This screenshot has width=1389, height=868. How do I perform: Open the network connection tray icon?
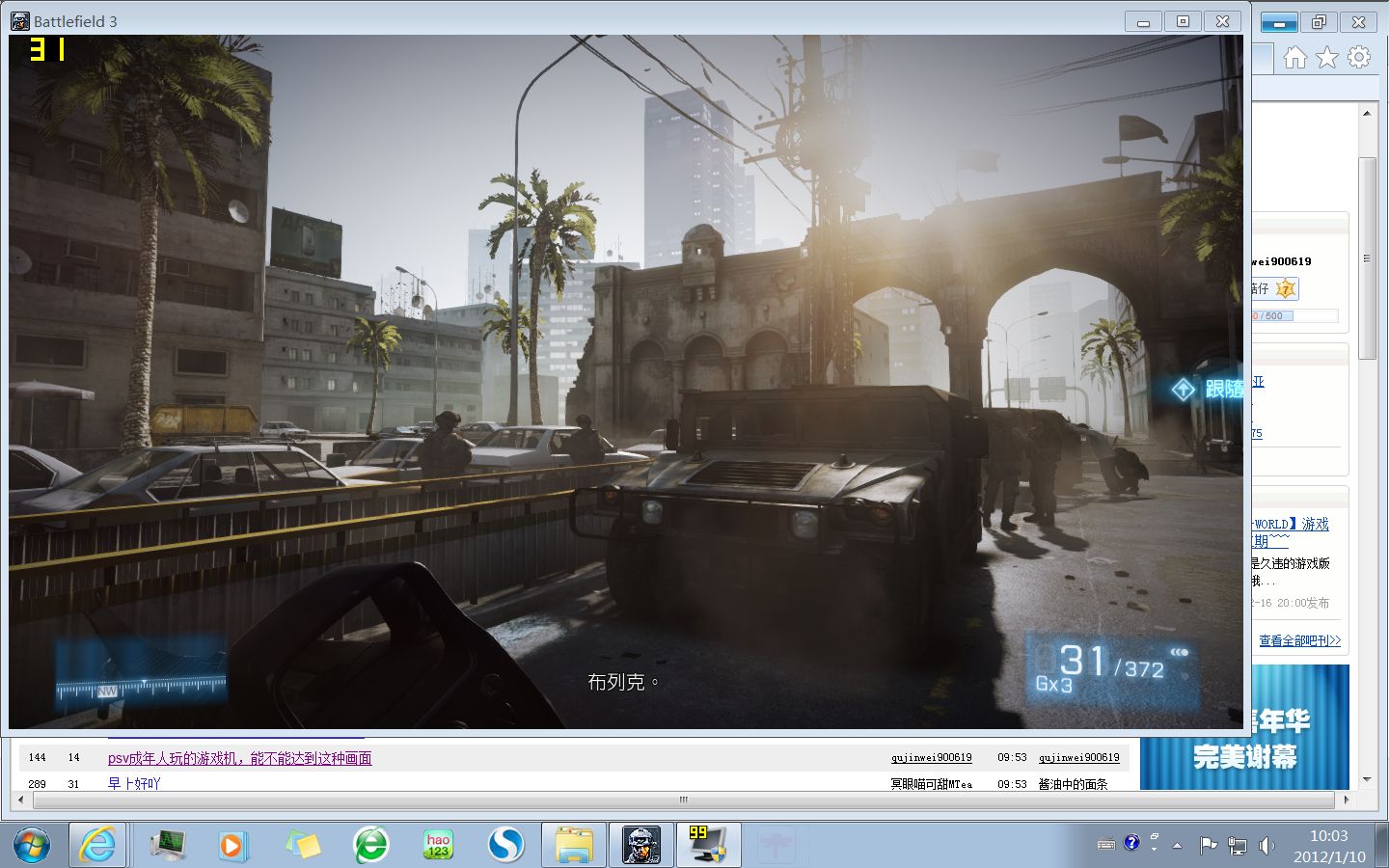1237,846
